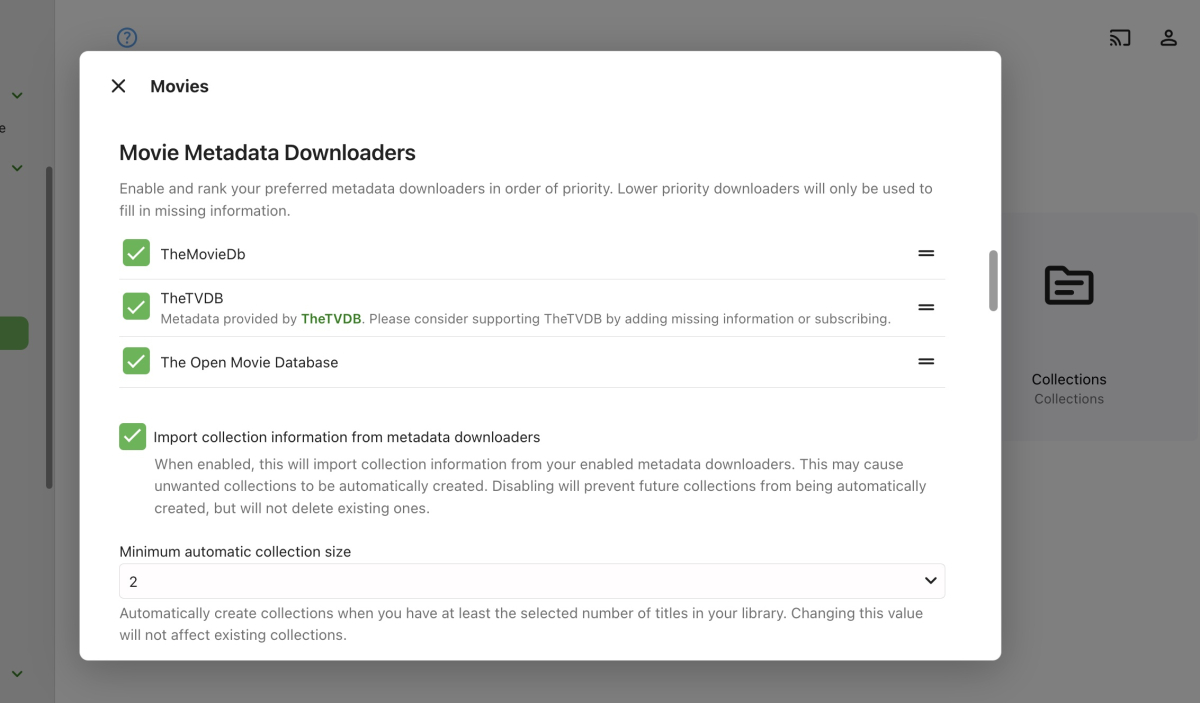Collapse the top sidebar chevron

tap(17, 96)
